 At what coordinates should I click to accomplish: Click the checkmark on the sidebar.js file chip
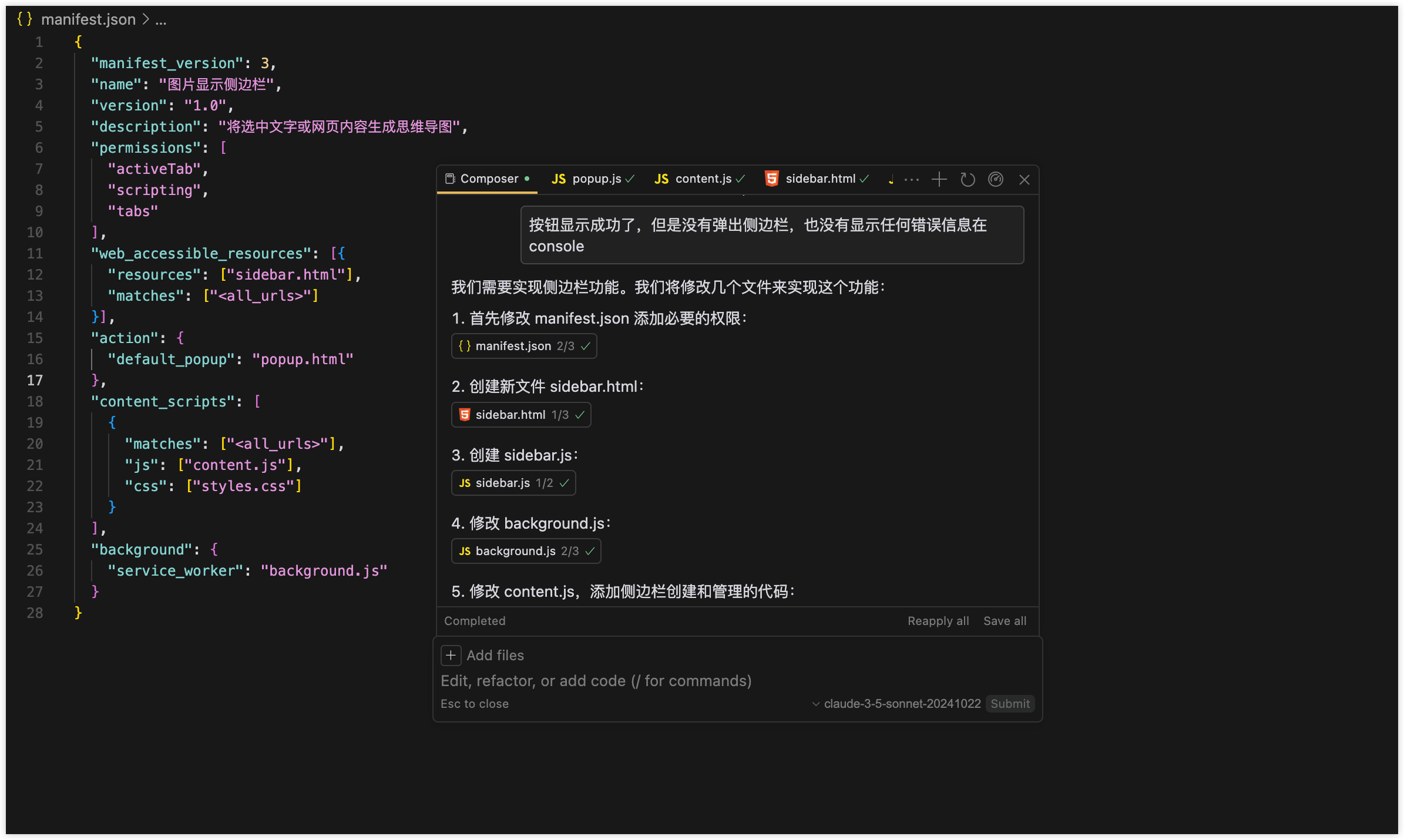(x=565, y=483)
